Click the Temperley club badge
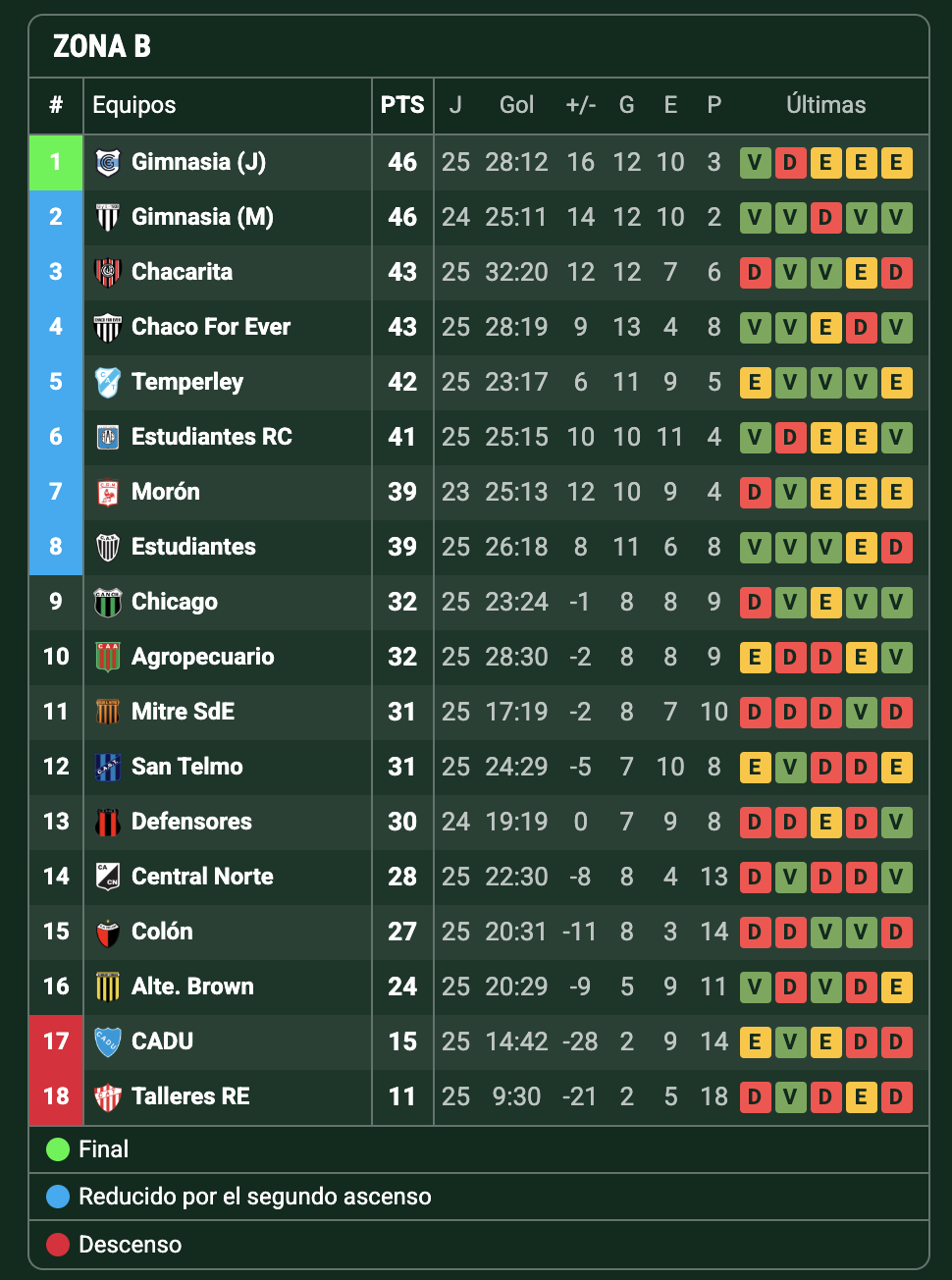952x1280 pixels. (x=108, y=382)
